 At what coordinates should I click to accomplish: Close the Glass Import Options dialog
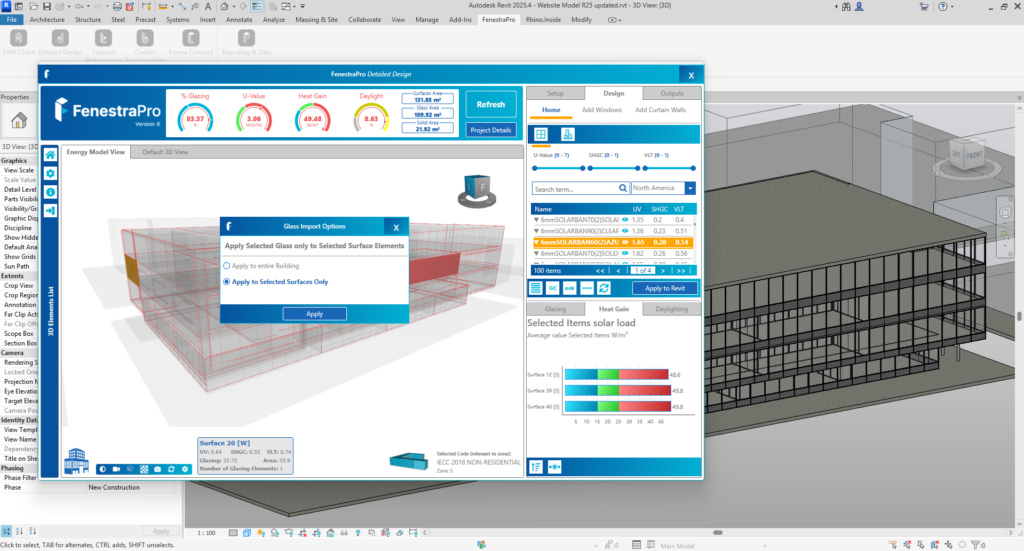pyautogui.click(x=396, y=227)
